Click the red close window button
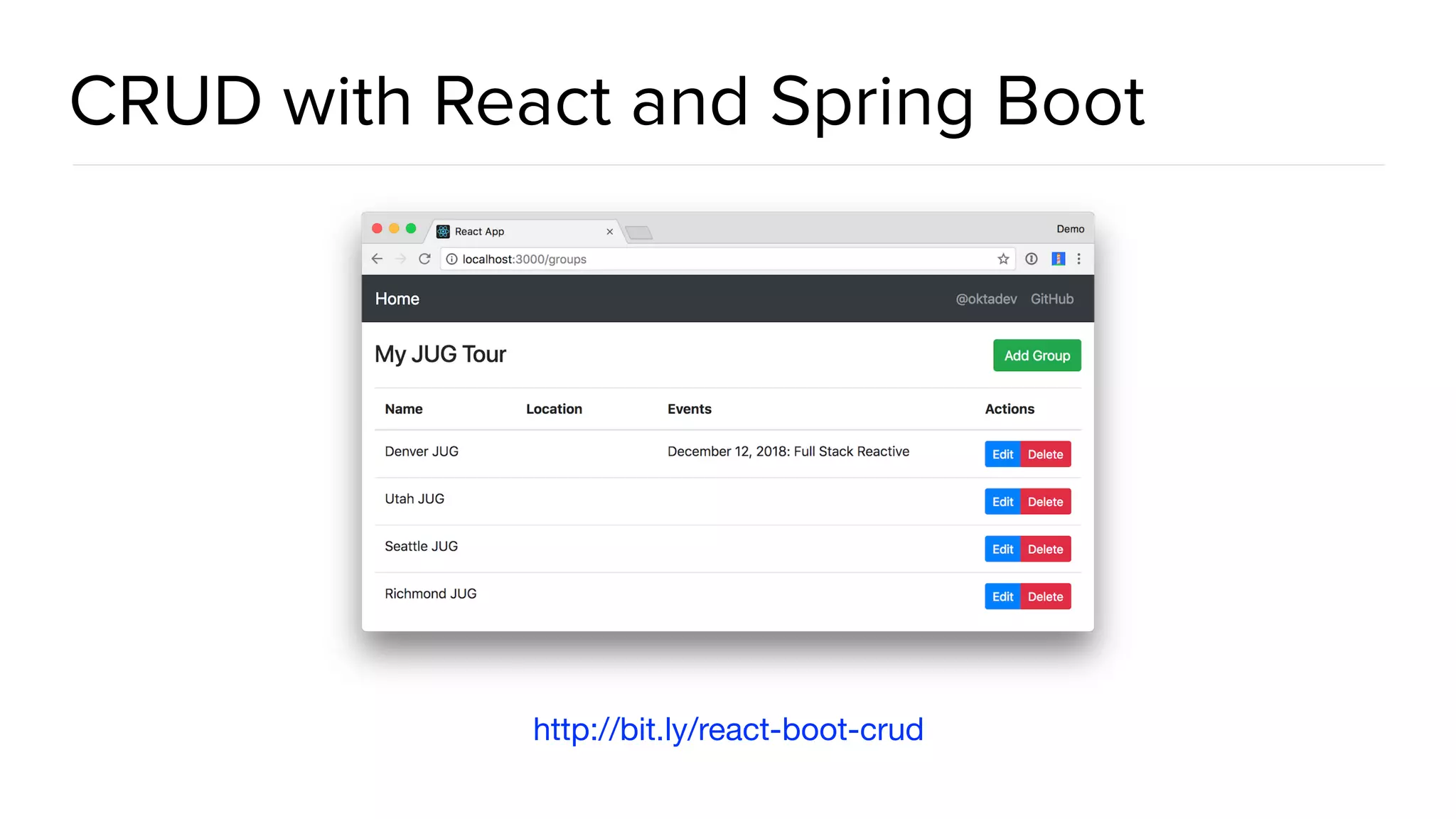 click(x=377, y=228)
